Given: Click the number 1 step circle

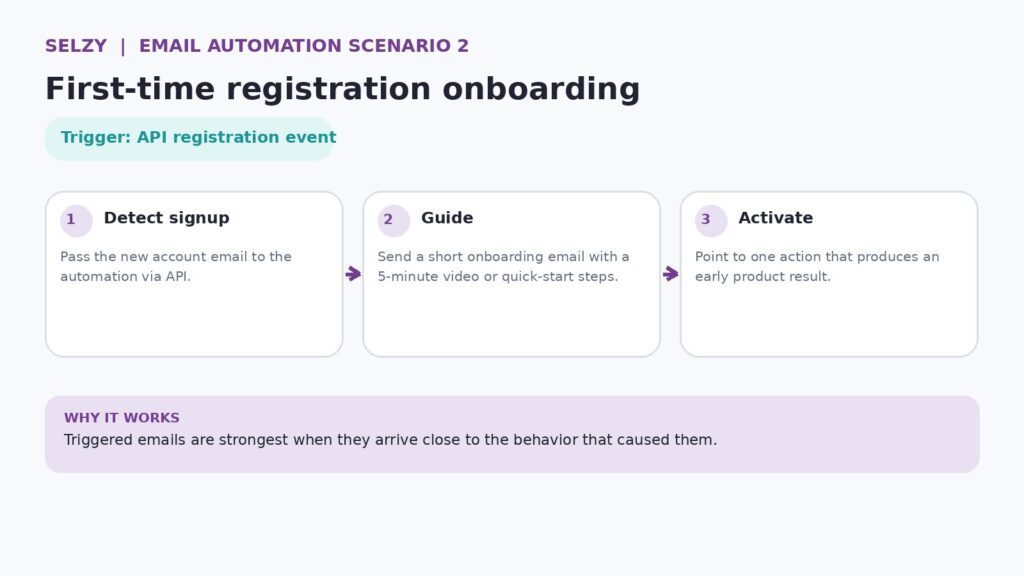Looking at the screenshot, I should (x=76, y=221).
